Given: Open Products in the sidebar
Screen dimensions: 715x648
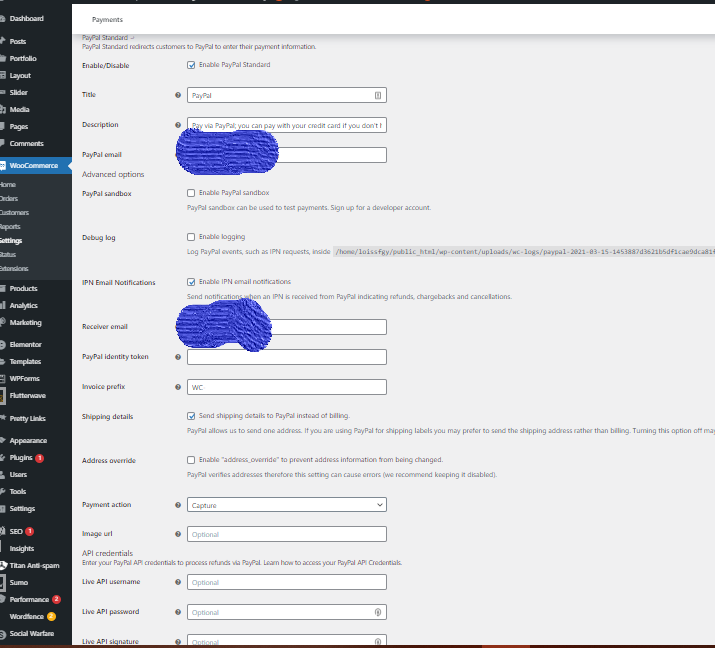Looking at the screenshot, I should tap(23, 289).
